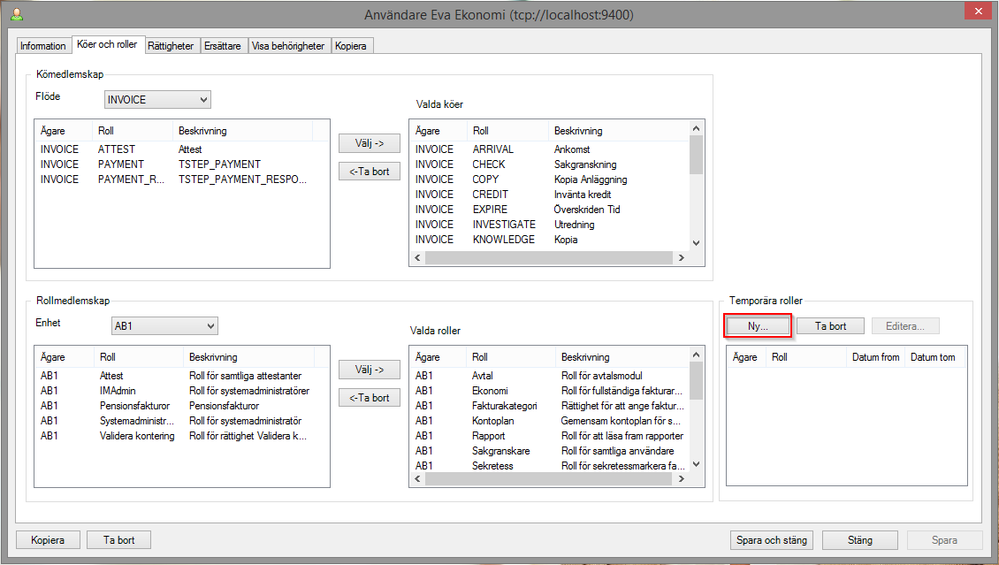Click Ta bort arrow button under Rollmedlemskap
Viewport: 999px width, 565px height.
coord(370,398)
